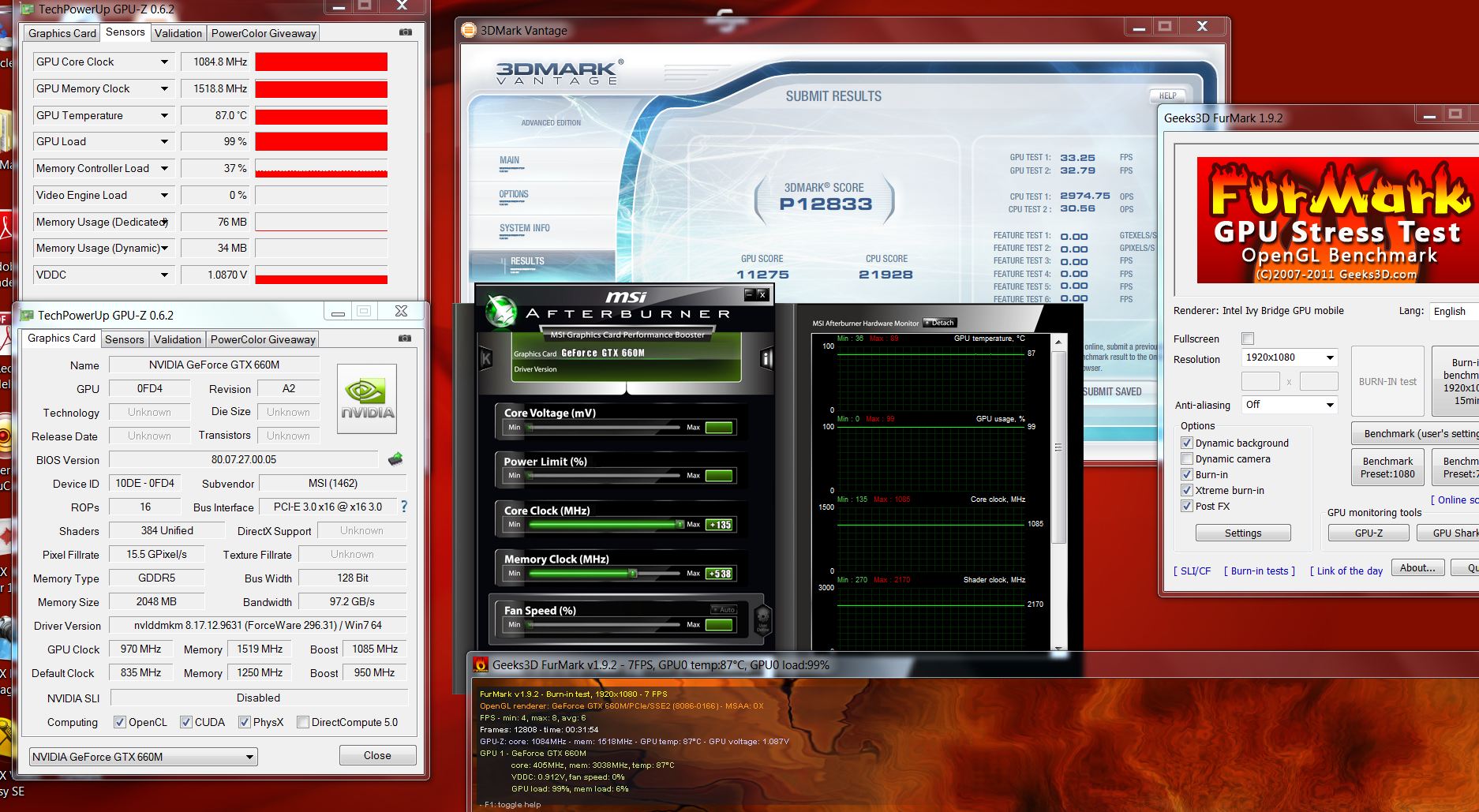
Task: Click the User Define fan icon in Afterburner
Action: tap(762, 619)
